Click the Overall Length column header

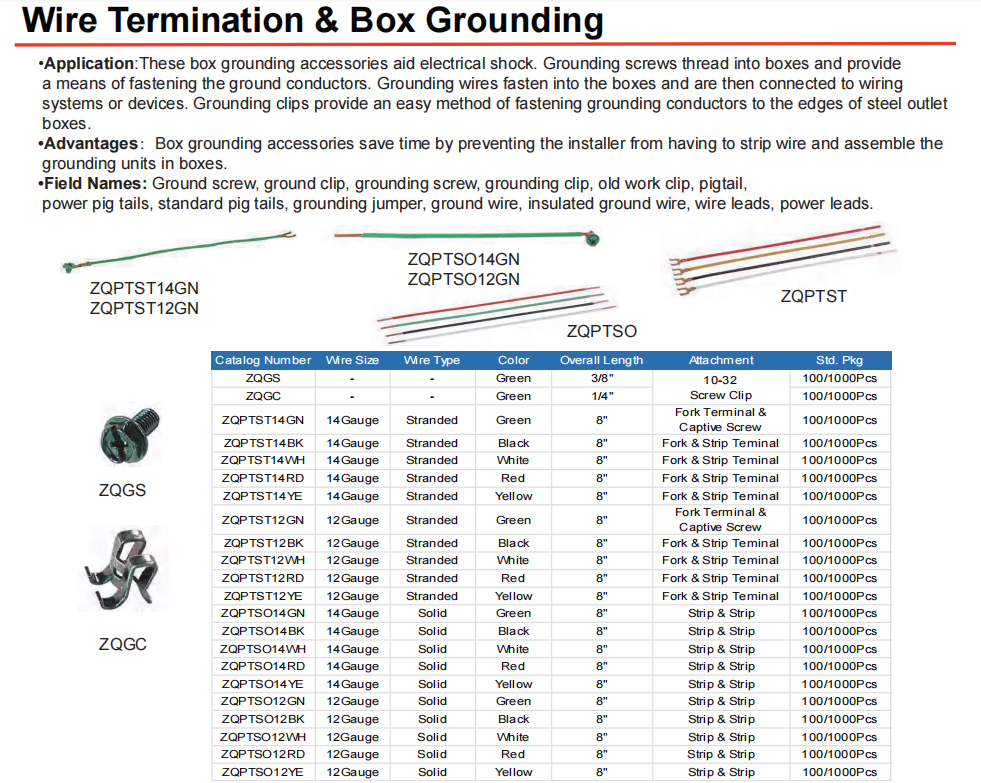[x=601, y=360]
